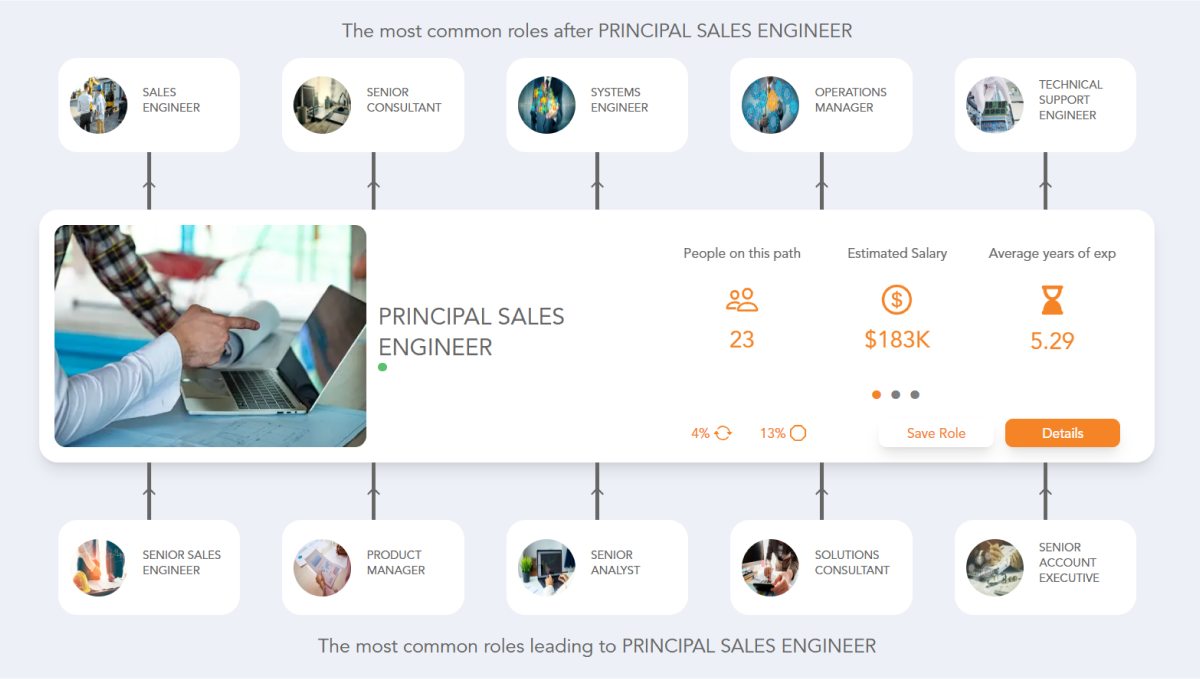Viewport: 1200px width, 679px height.
Task: Open the Solutions Consultant role card
Action: 821,567
